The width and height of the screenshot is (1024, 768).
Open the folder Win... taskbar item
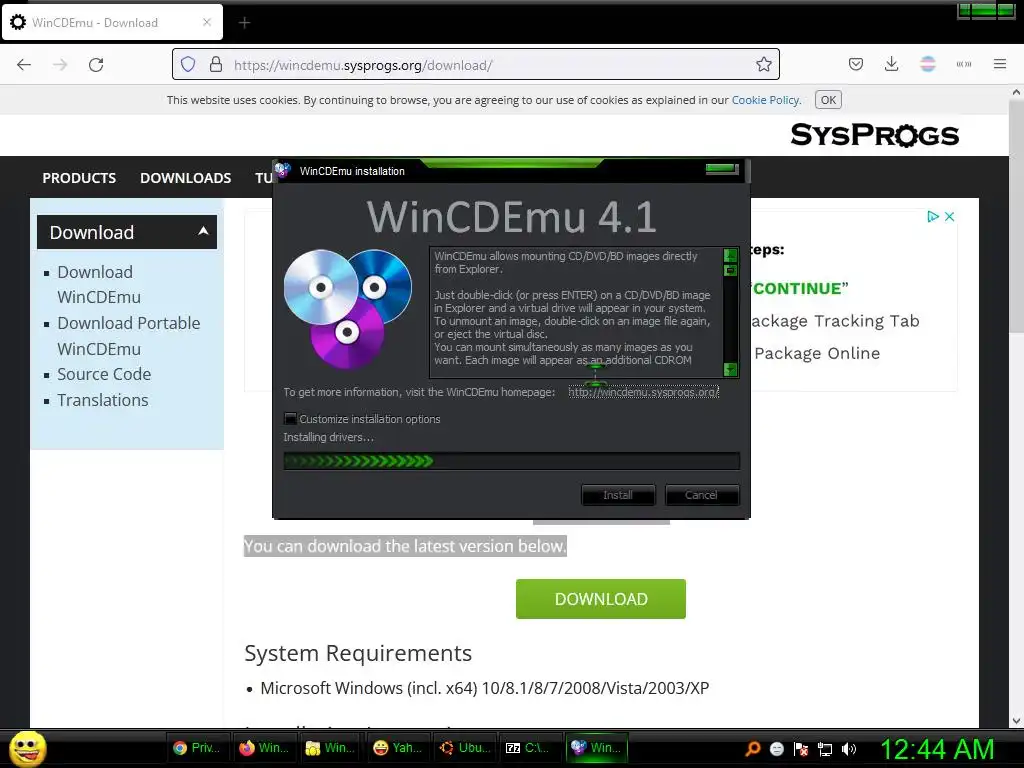[331, 748]
